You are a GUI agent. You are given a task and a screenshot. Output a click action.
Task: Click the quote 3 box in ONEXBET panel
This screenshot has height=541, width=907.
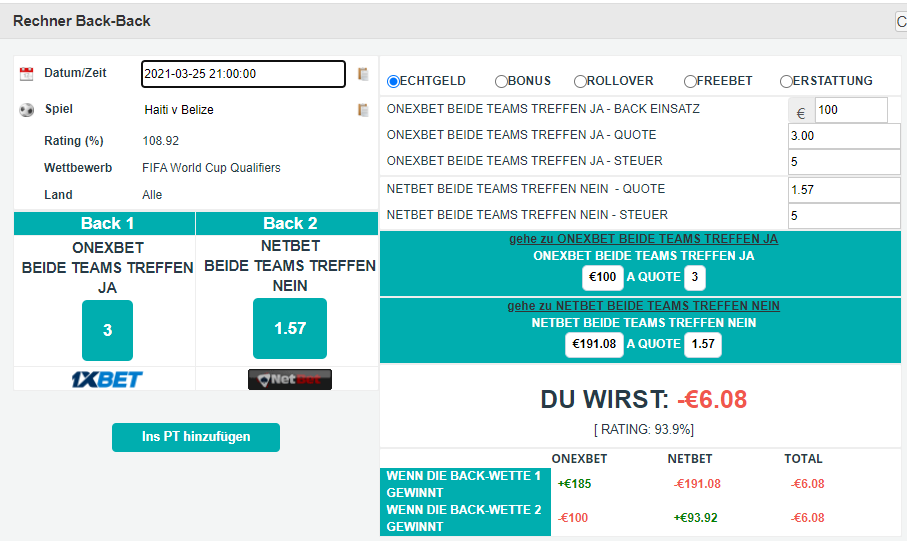coord(695,277)
